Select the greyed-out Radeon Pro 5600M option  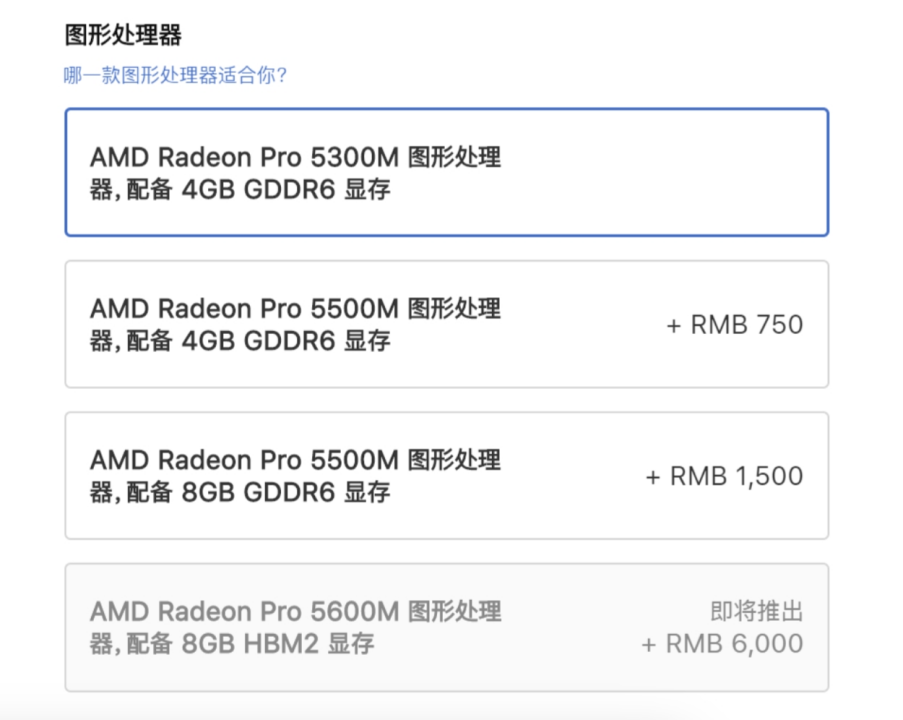click(x=446, y=627)
